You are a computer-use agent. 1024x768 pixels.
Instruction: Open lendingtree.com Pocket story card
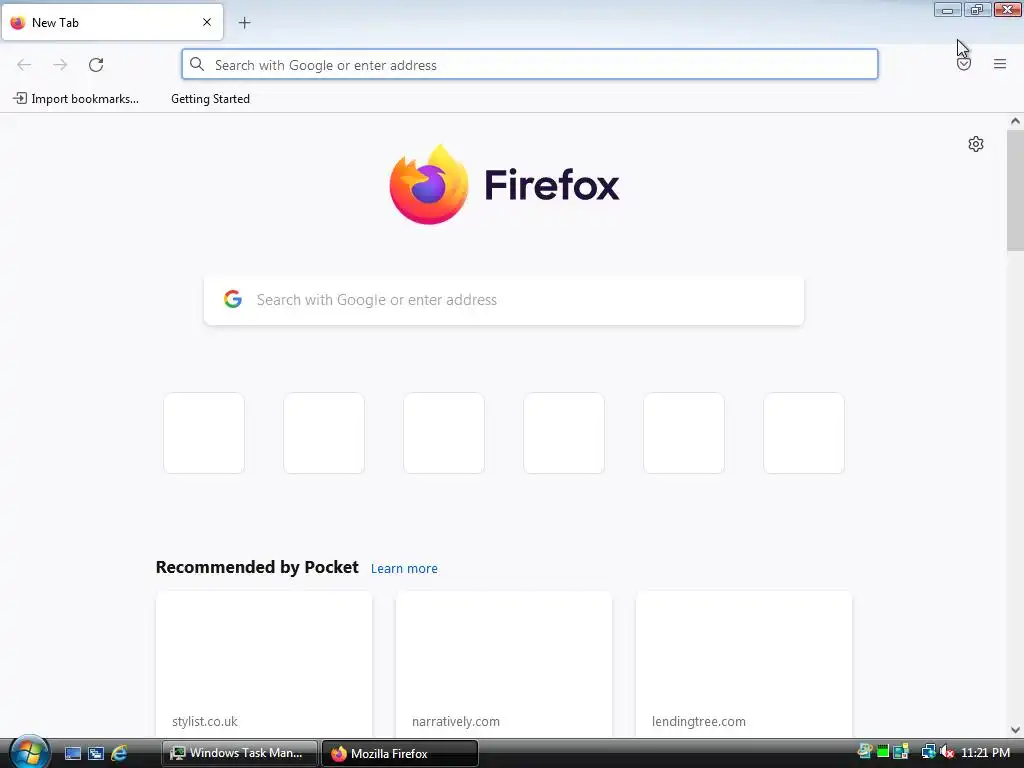[744, 664]
